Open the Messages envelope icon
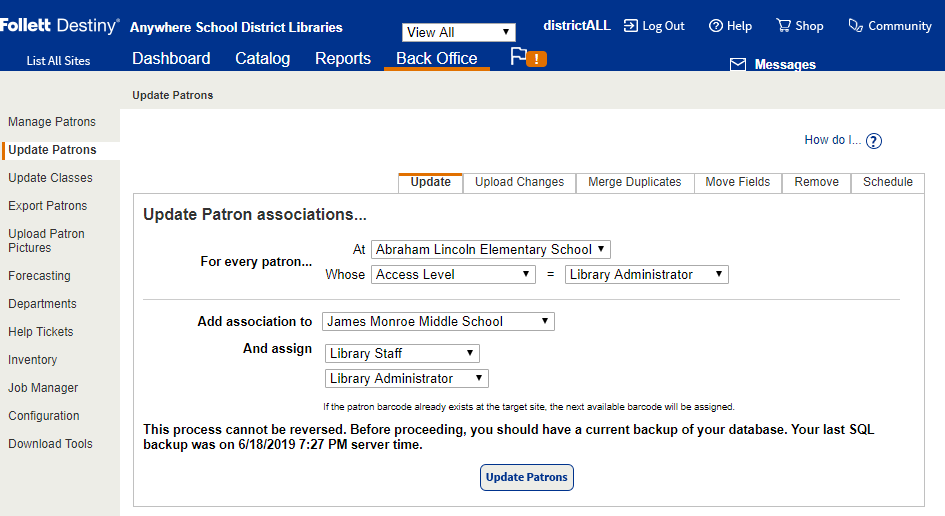The height and width of the screenshot is (516, 945). click(738, 65)
